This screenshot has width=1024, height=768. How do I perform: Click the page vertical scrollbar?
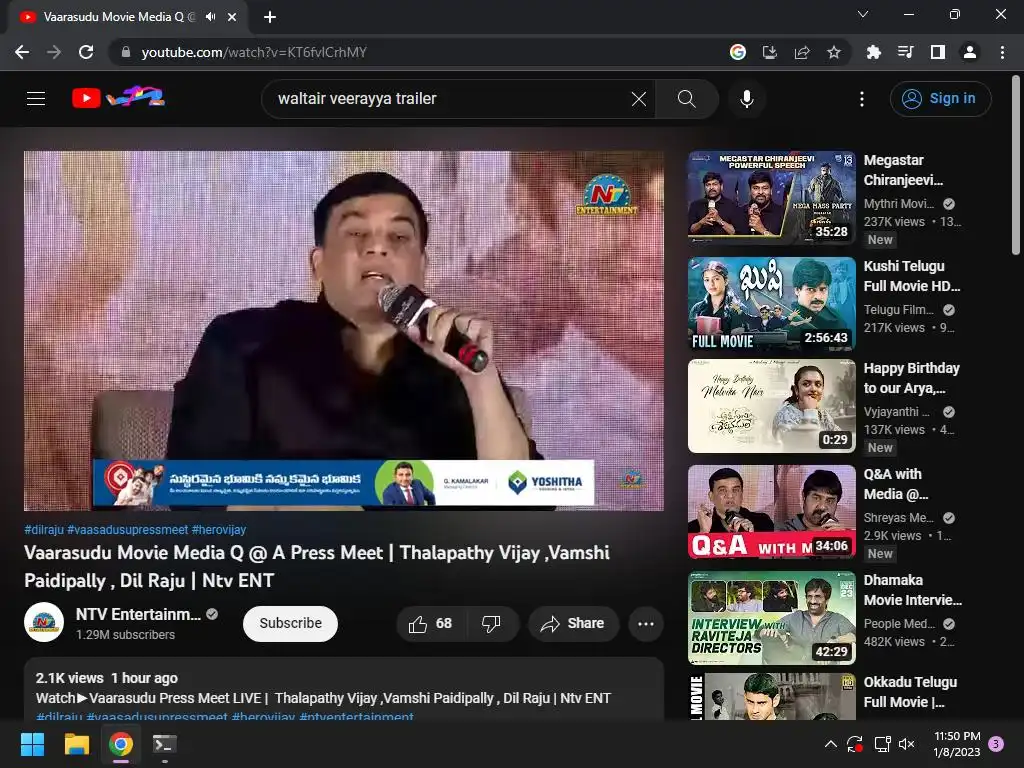[1016, 165]
